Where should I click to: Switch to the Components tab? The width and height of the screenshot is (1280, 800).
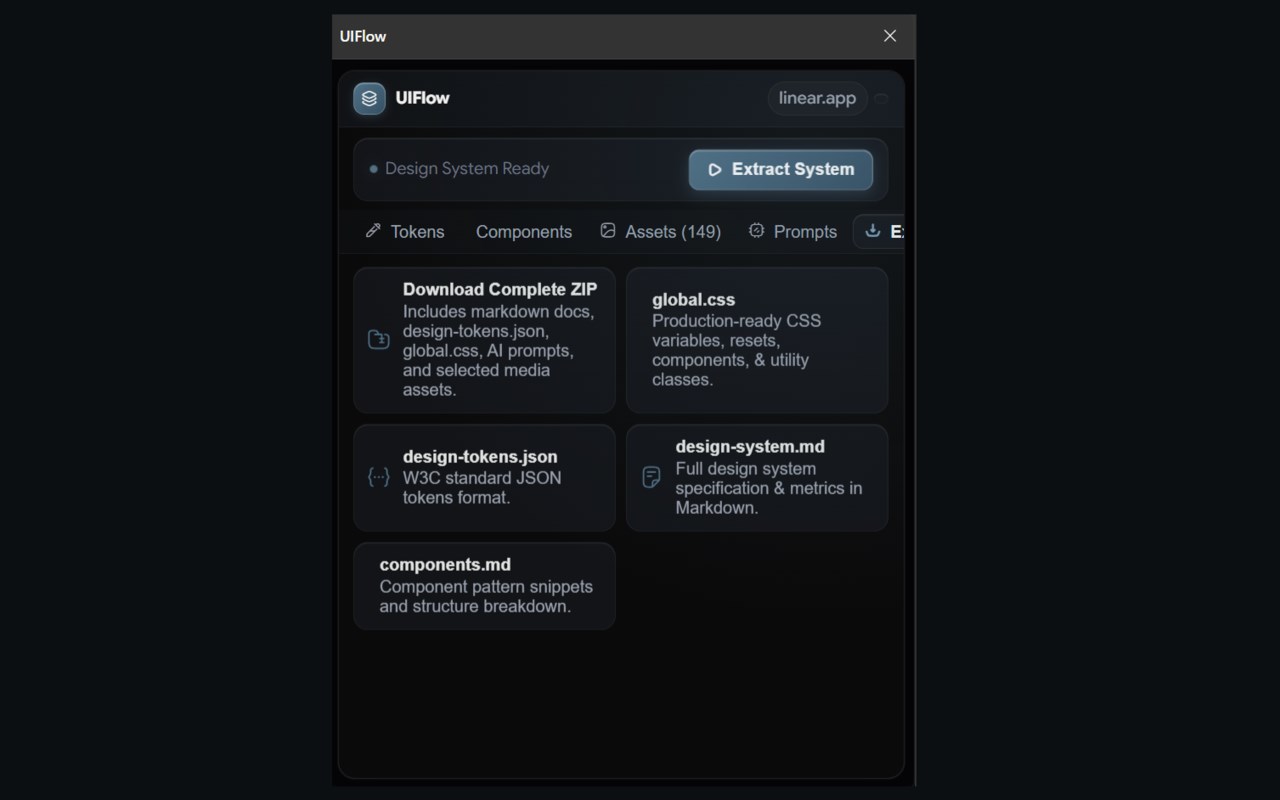pyautogui.click(x=524, y=231)
